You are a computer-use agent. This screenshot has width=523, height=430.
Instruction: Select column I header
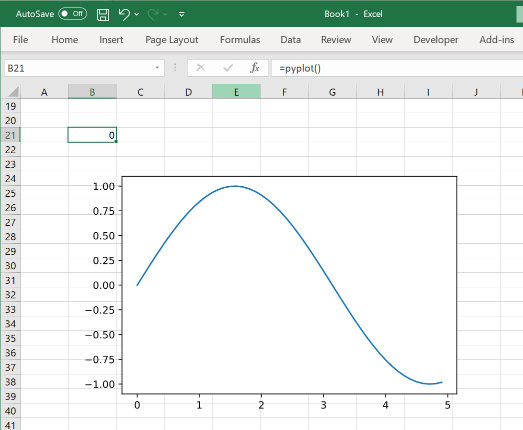(428, 92)
